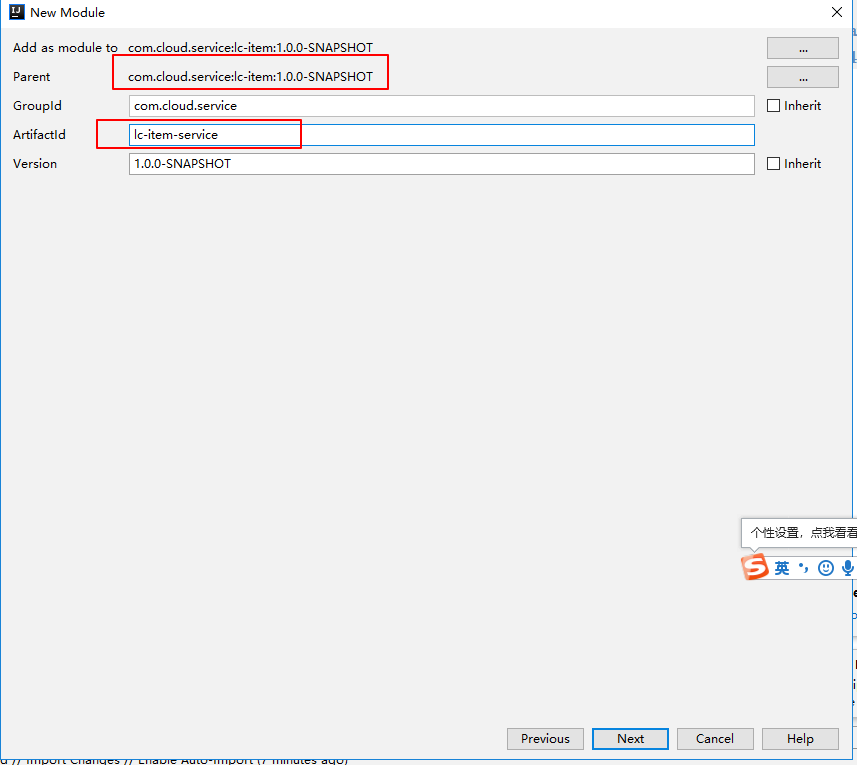Cancel the New Module dialog
Image resolution: width=857 pixels, height=765 pixels.
click(x=715, y=738)
